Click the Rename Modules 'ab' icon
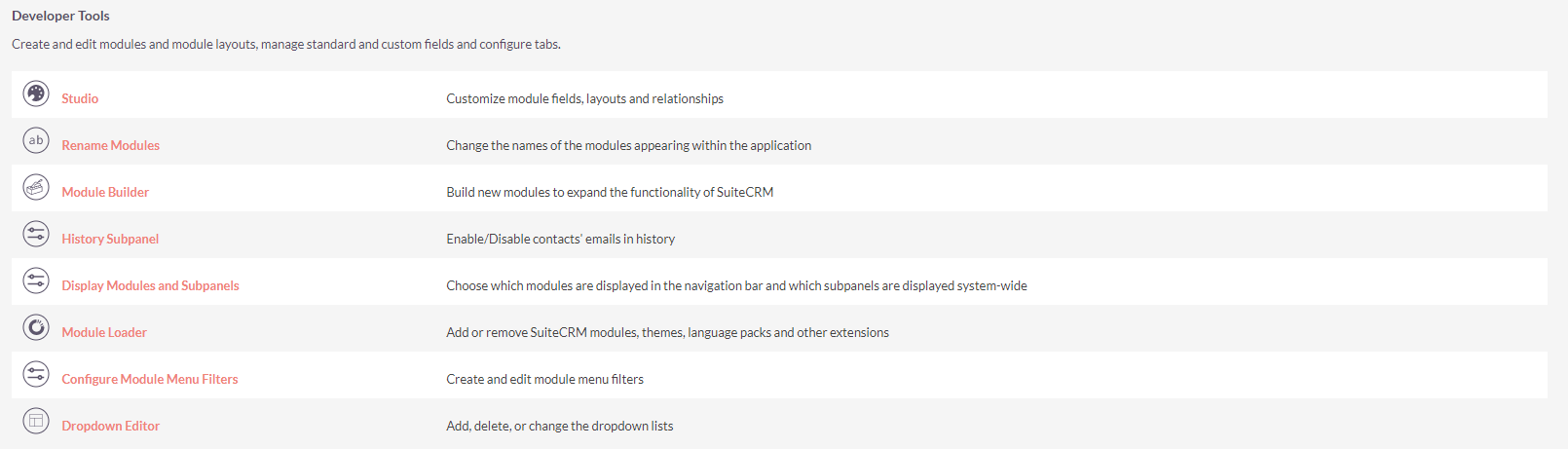1568x449 pixels. pos(36,140)
